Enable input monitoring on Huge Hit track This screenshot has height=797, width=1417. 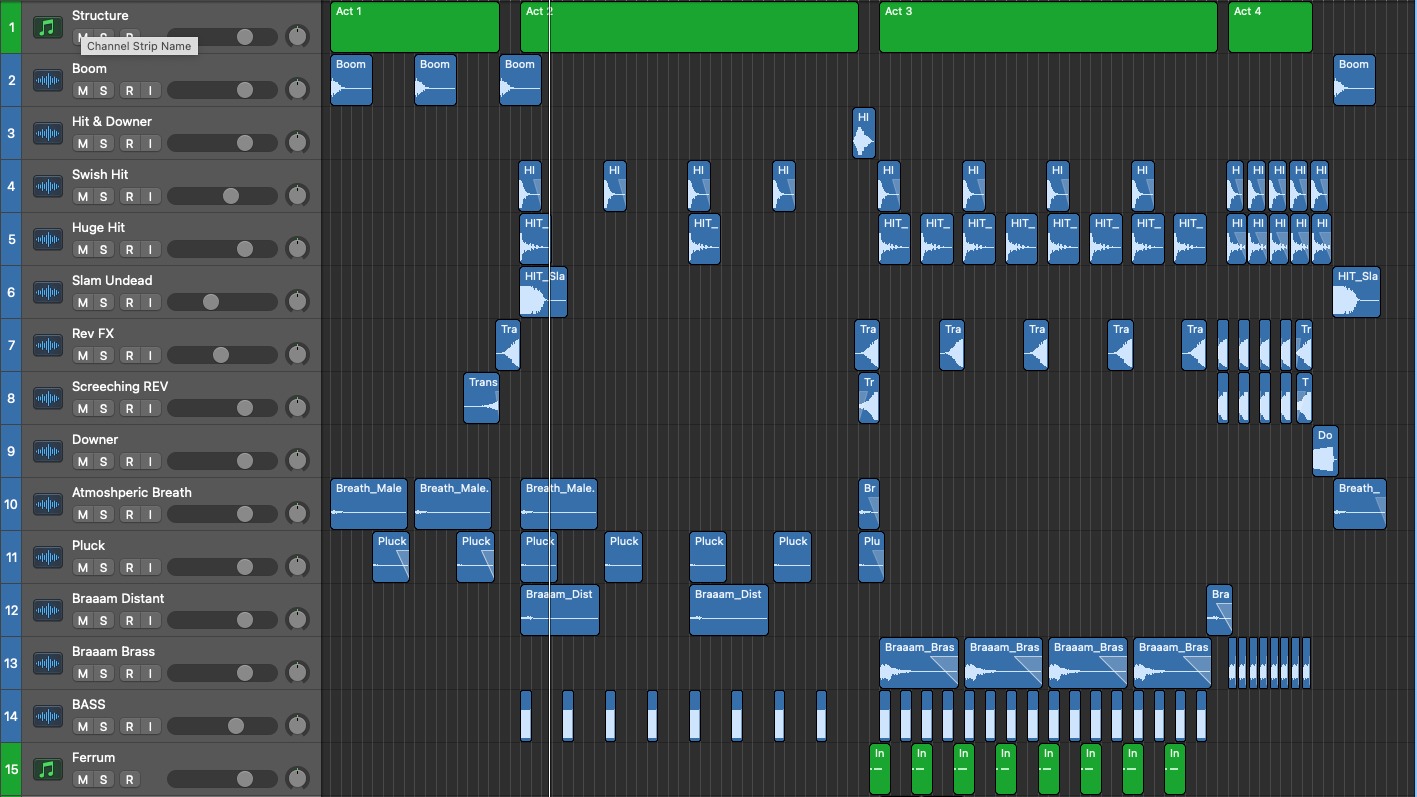(149, 250)
